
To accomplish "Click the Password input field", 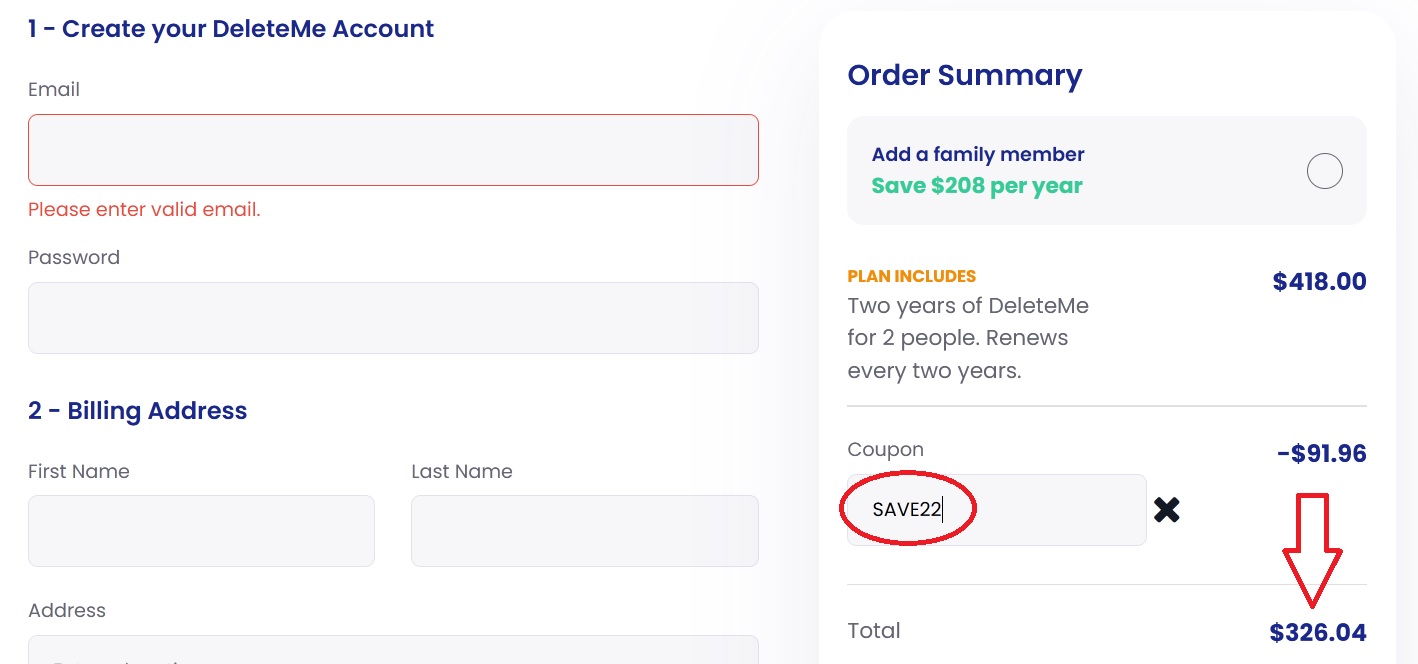I will [x=393, y=318].
